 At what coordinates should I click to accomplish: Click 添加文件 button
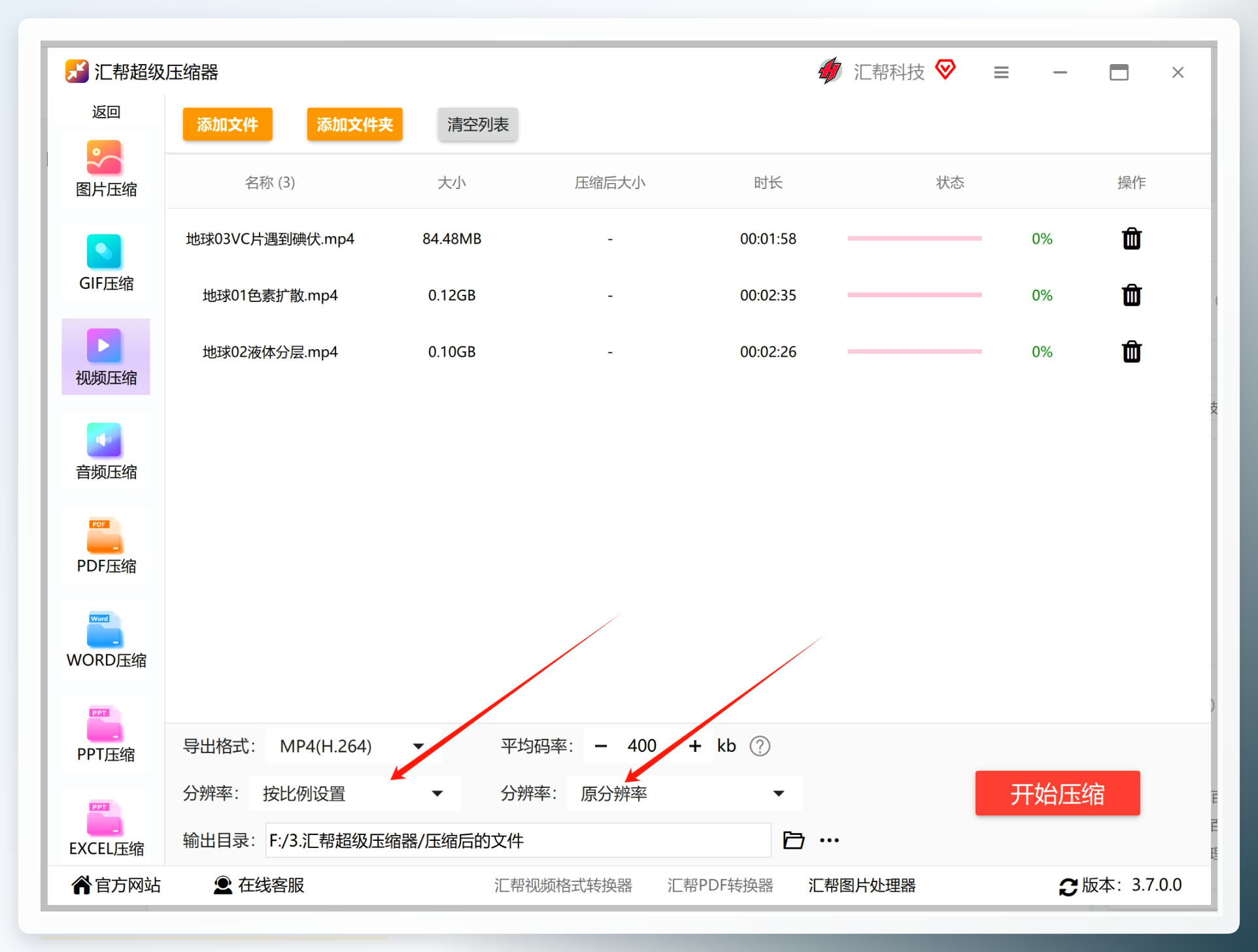pyautogui.click(x=228, y=124)
